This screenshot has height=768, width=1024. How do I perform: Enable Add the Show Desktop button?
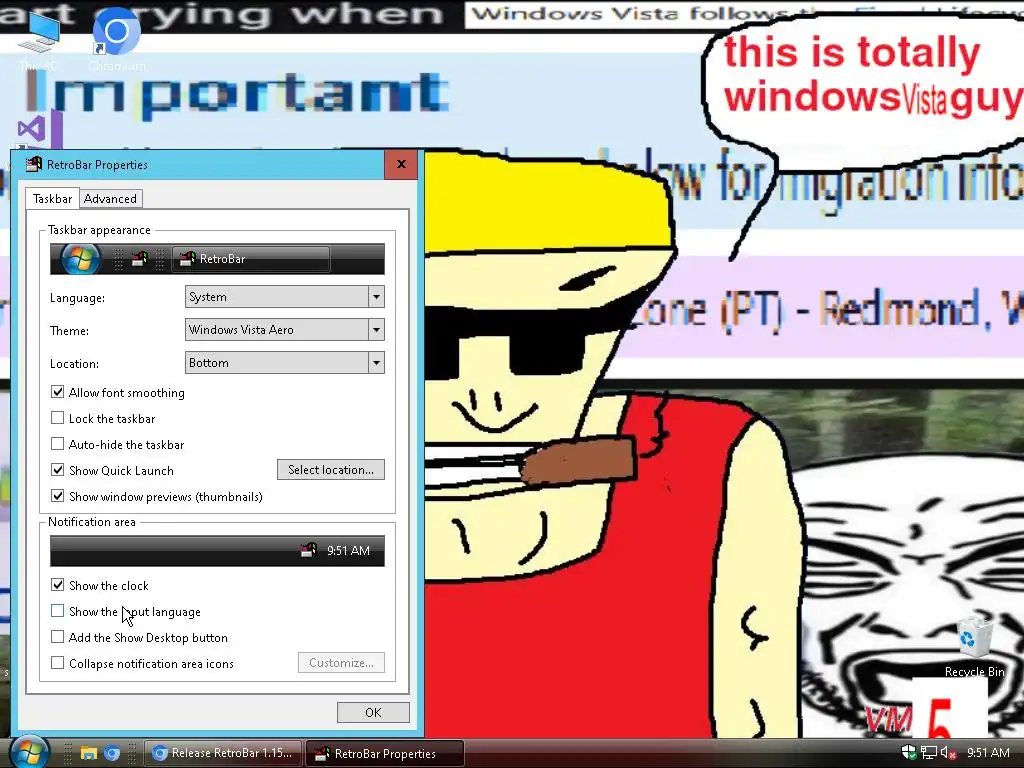point(57,637)
